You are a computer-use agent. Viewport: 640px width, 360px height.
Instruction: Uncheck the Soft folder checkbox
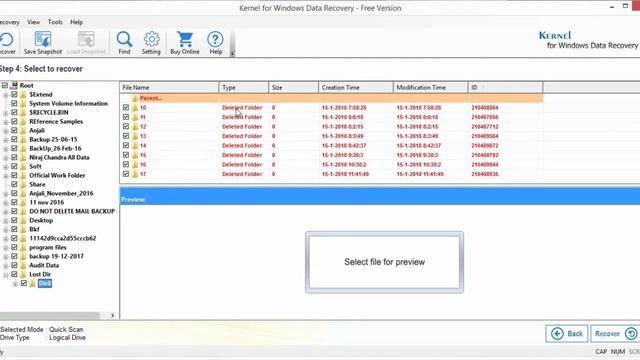(x=14, y=166)
